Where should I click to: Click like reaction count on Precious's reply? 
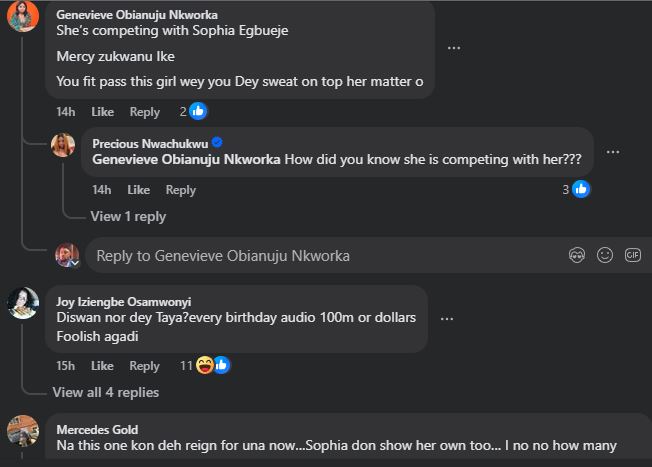(x=575, y=189)
